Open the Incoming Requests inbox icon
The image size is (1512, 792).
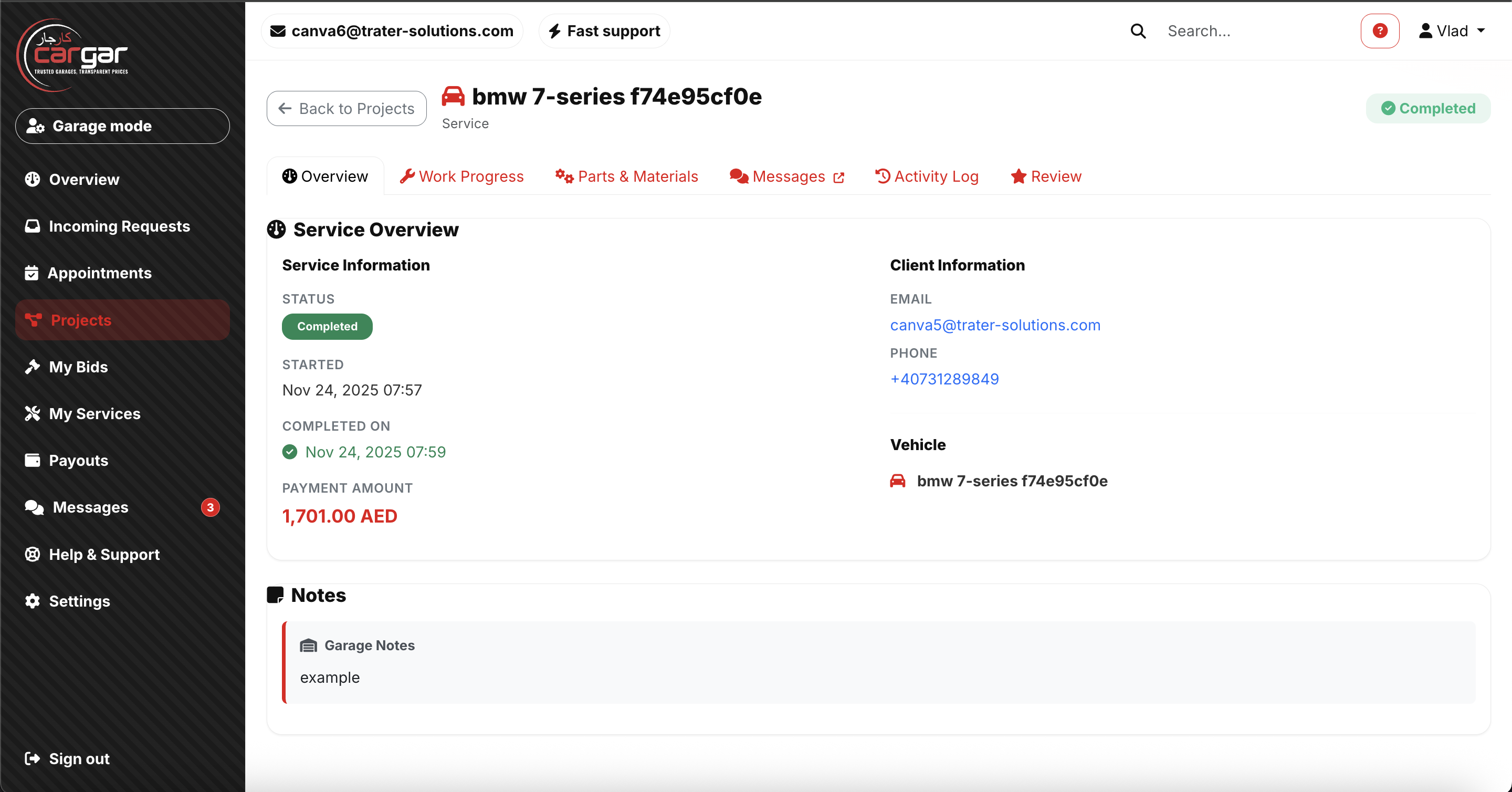click(x=33, y=226)
